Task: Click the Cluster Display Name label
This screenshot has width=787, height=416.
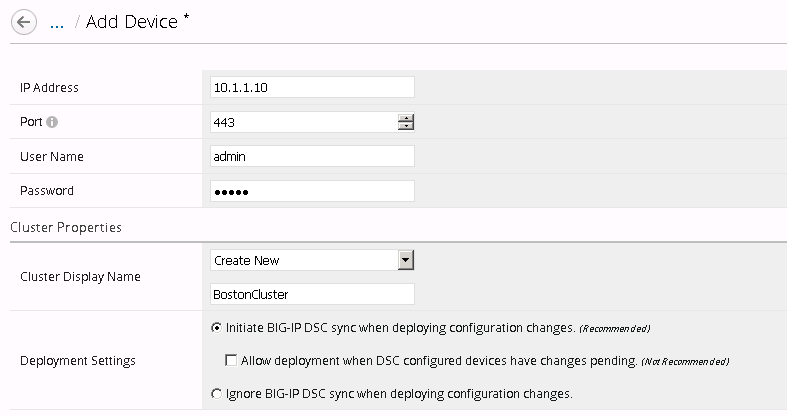Action: tap(80, 276)
